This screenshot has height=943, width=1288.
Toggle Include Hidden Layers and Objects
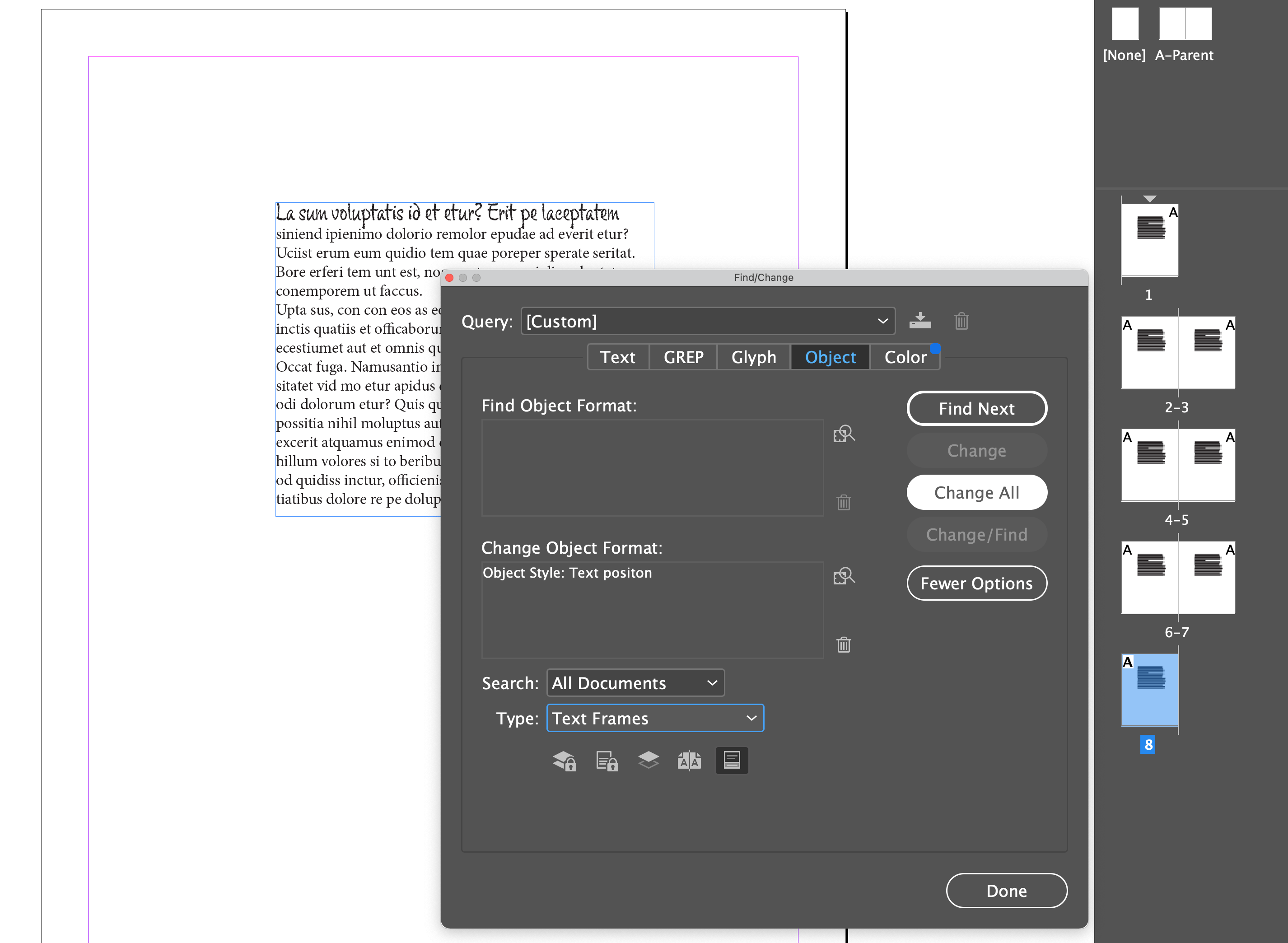pos(648,761)
